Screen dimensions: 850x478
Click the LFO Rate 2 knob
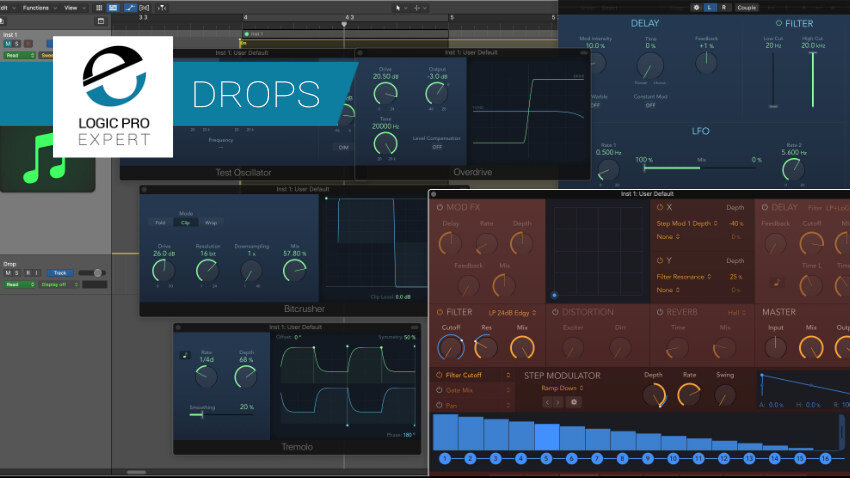pos(793,170)
